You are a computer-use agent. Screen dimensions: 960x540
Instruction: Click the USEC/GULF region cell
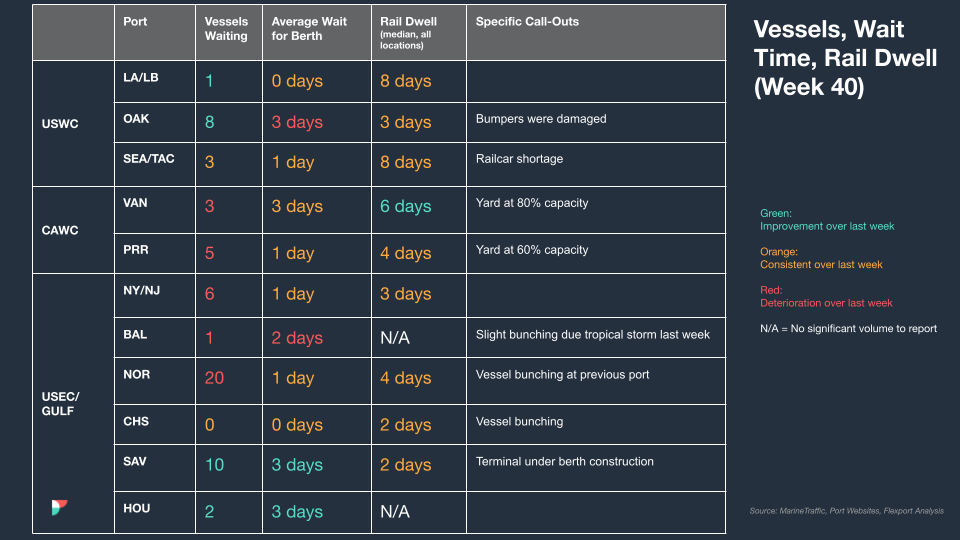pyautogui.click(x=73, y=403)
